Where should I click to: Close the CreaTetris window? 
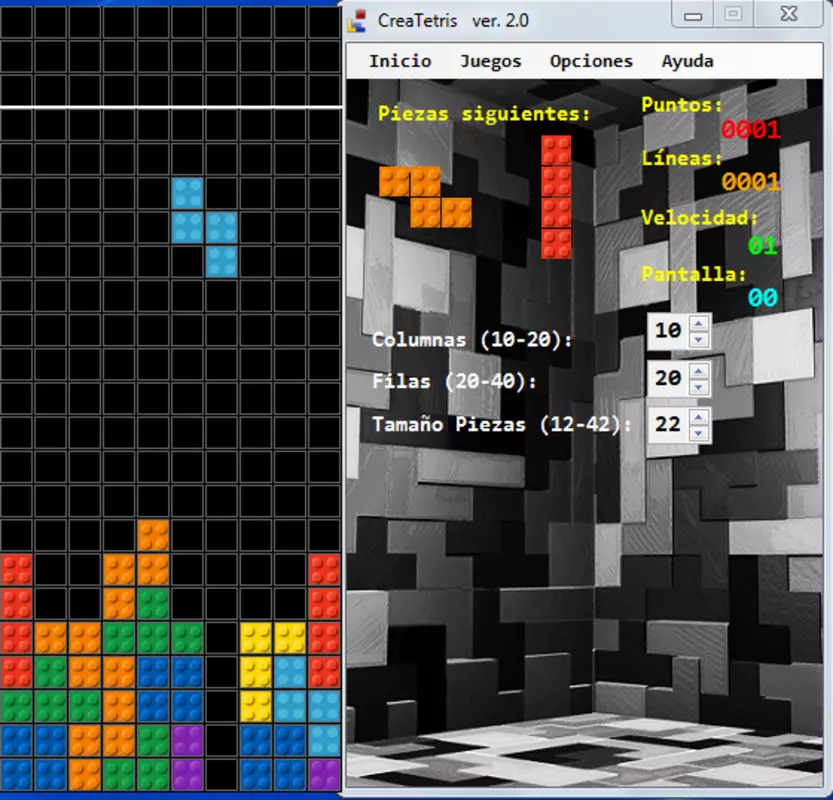[x=789, y=14]
